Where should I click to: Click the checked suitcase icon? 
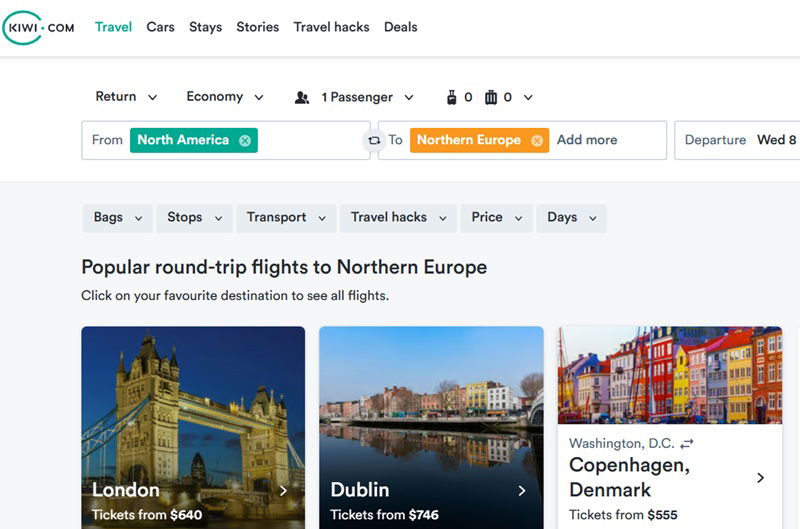[x=491, y=97]
